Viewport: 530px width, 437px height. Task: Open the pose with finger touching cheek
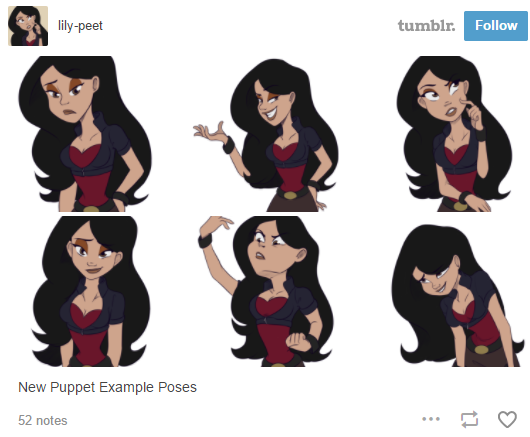tap(454, 134)
